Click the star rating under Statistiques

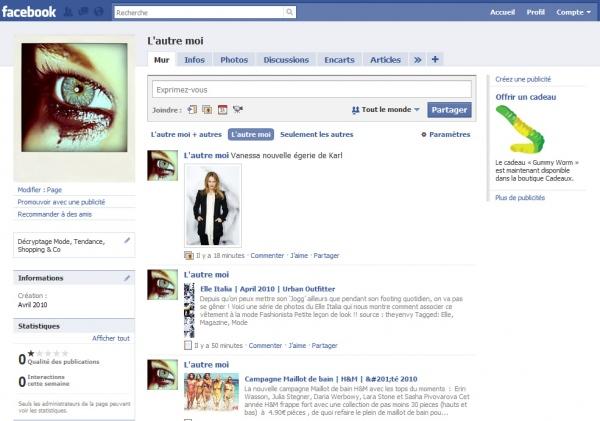tap(48, 353)
